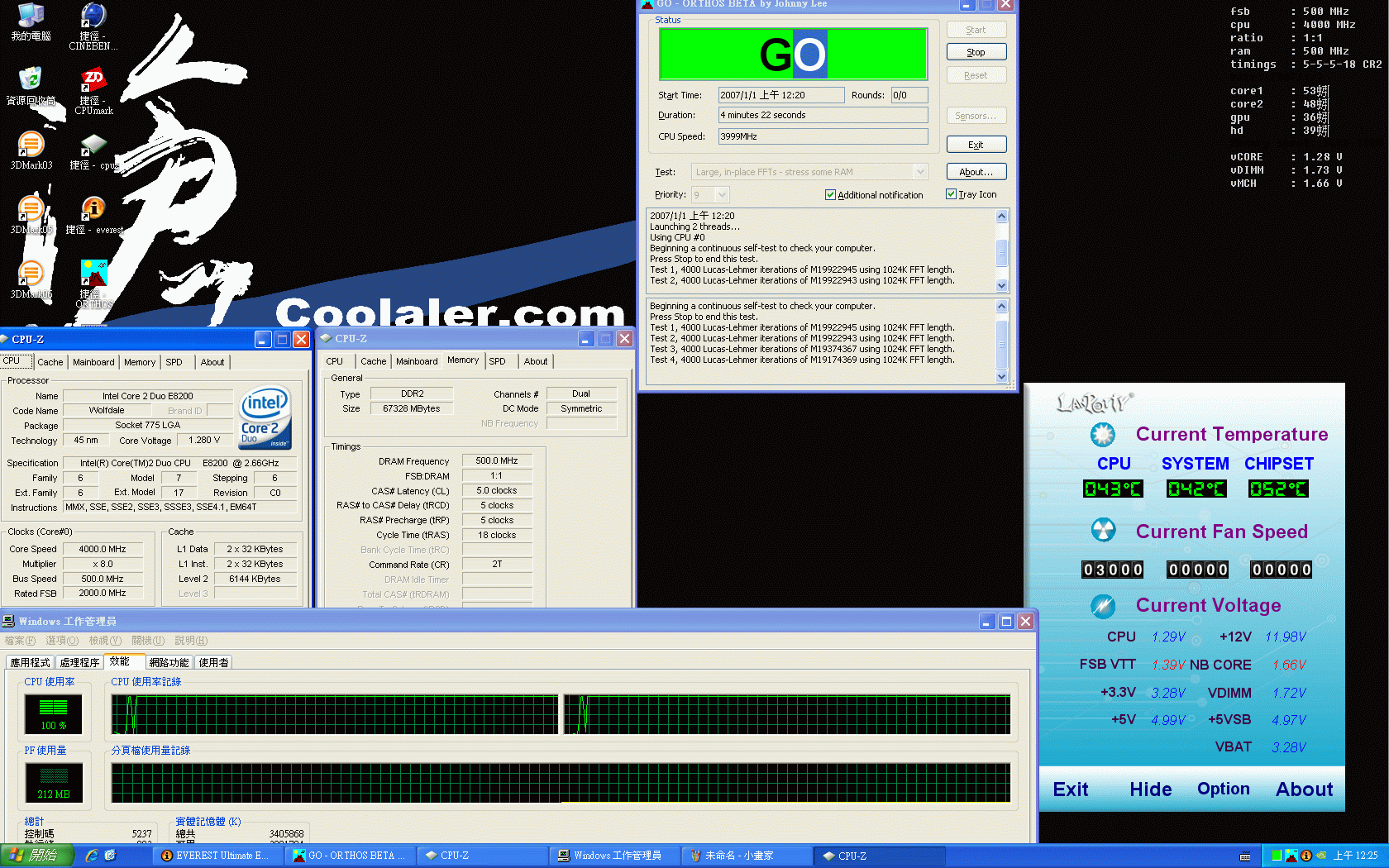Click the NVIDIA tray icon in system tray
This screenshot has height=868, width=1389.
click(1321, 856)
